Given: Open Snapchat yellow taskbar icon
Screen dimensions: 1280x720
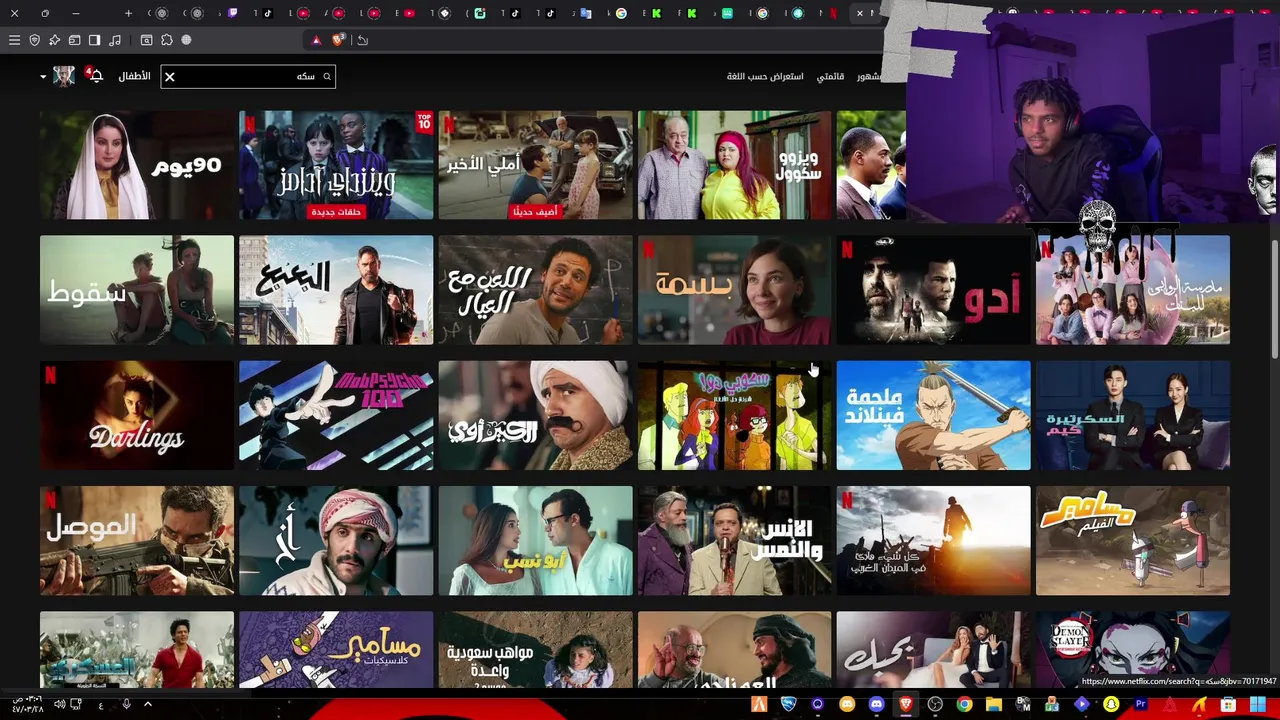Looking at the screenshot, I should tap(1110, 705).
